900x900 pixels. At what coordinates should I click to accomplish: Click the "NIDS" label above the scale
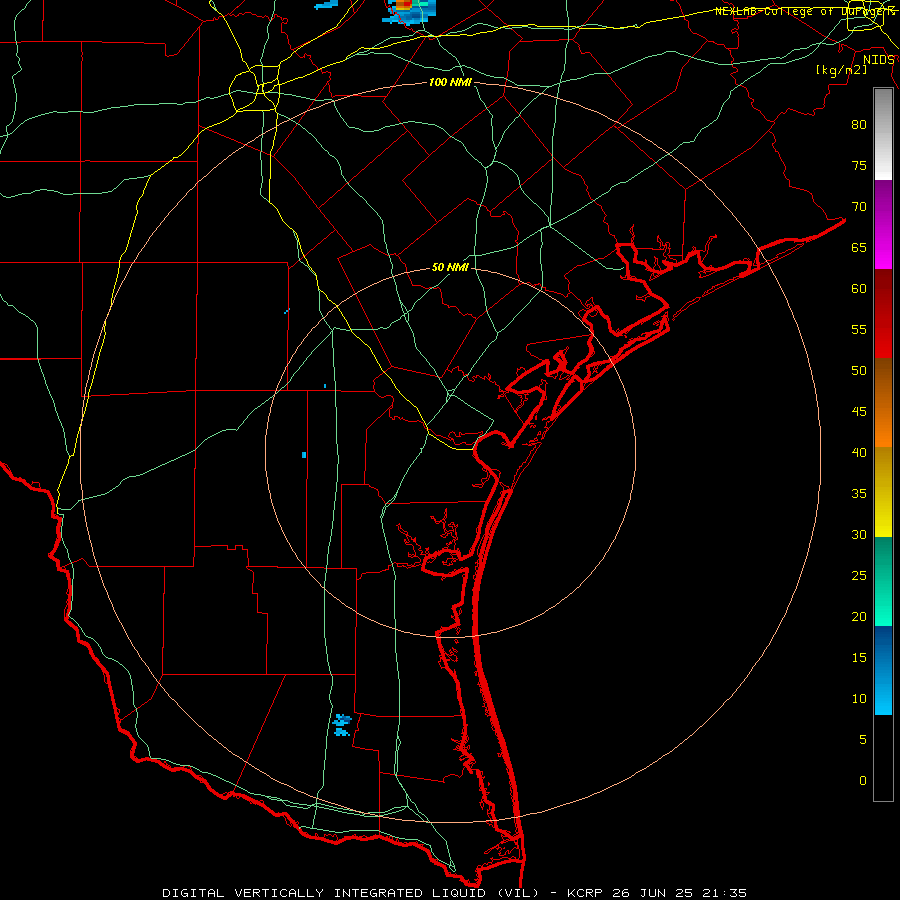click(x=878, y=60)
